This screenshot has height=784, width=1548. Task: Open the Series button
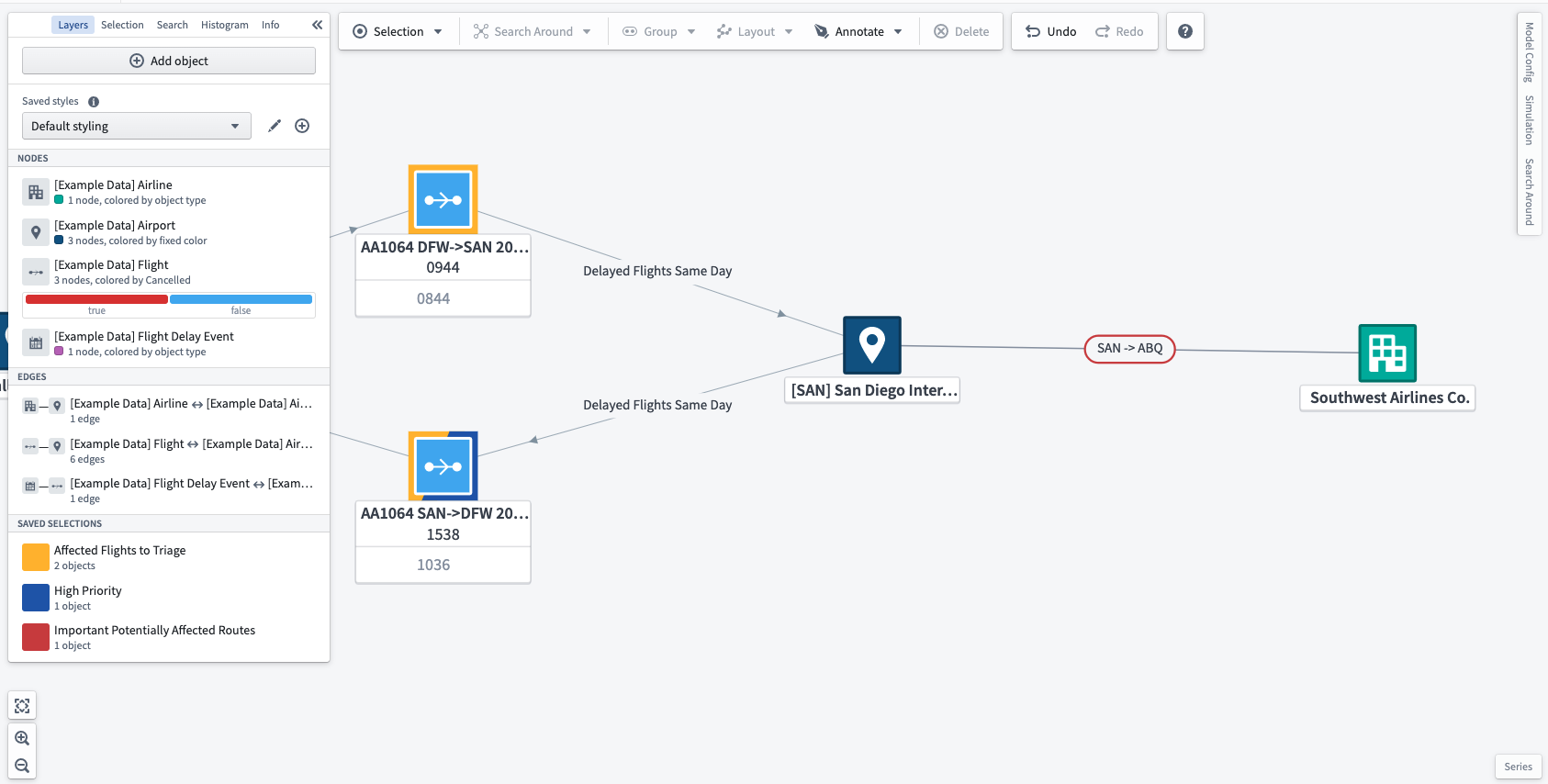click(1518, 767)
